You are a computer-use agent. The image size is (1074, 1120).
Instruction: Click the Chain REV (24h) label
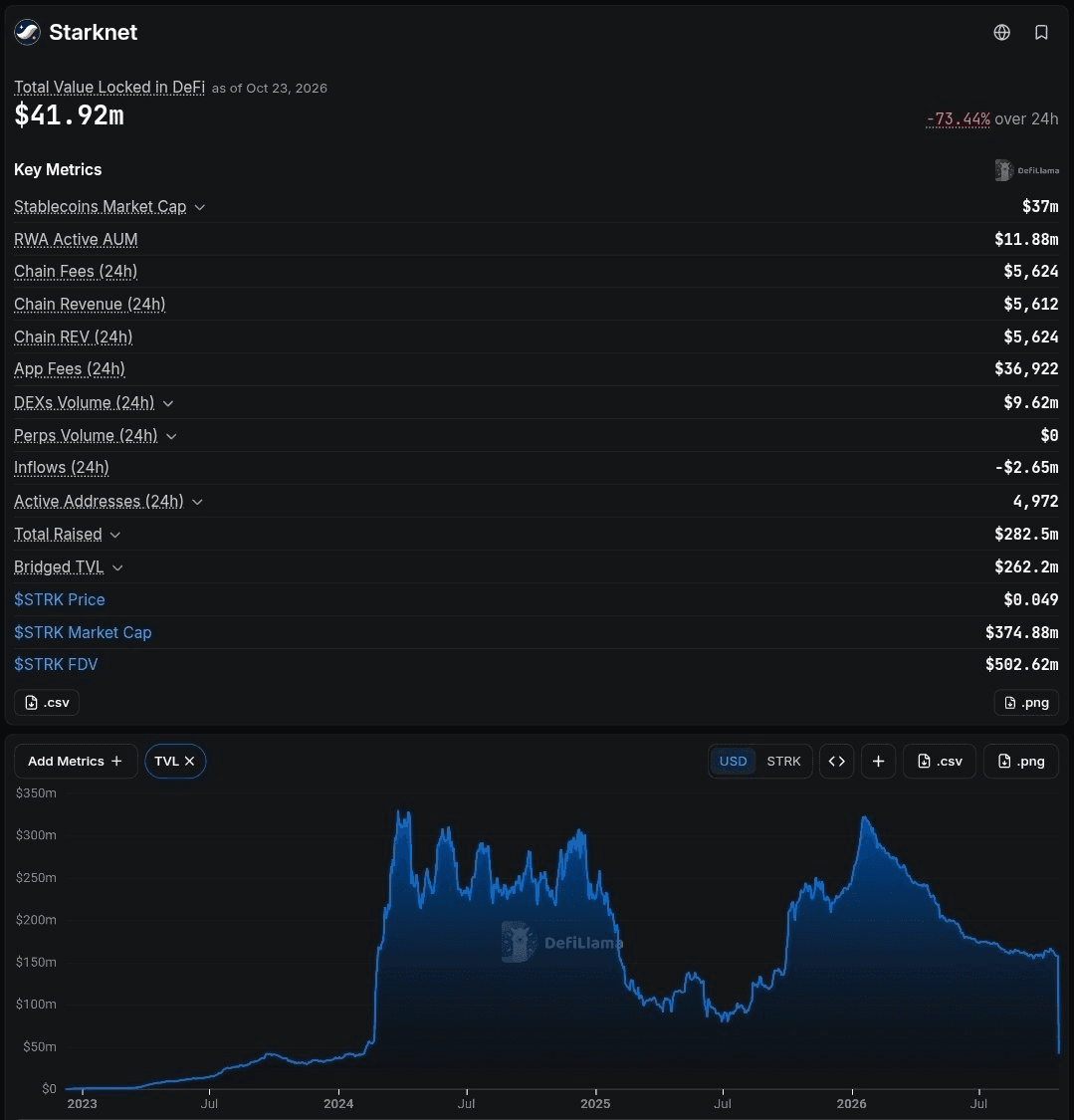[74, 337]
